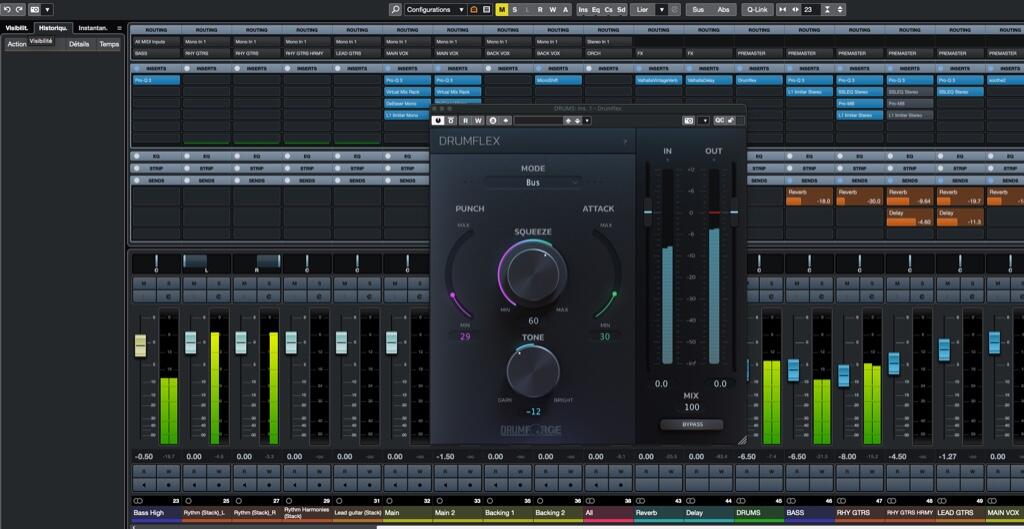Click the Reverb send on BASS channel
Image resolution: width=1024 pixels, height=529 pixels.
(x=809, y=197)
